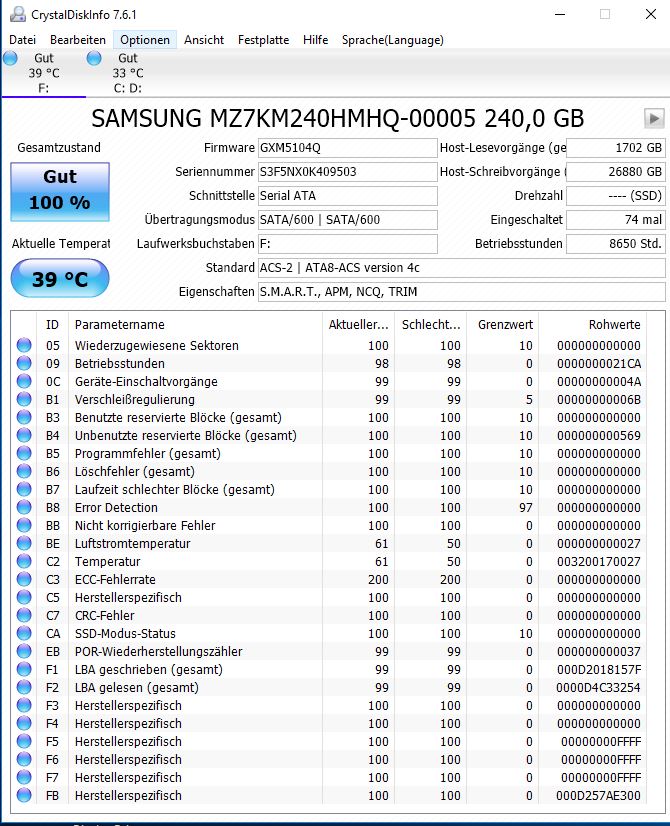Click status icon for Error Detection
The width and height of the screenshot is (670, 826).
pos(24,507)
